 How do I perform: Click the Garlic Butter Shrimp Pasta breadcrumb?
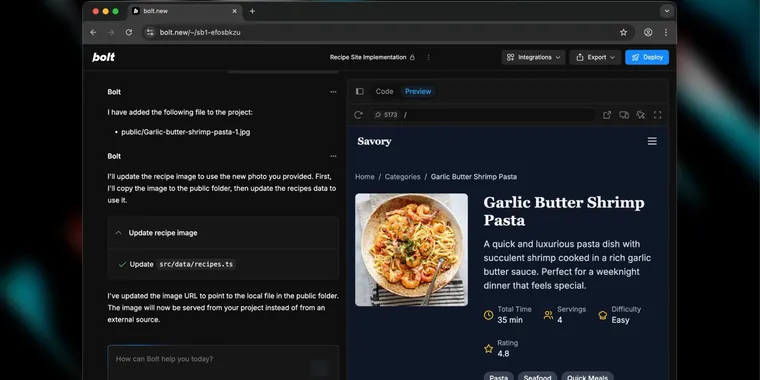[x=474, y=177]
